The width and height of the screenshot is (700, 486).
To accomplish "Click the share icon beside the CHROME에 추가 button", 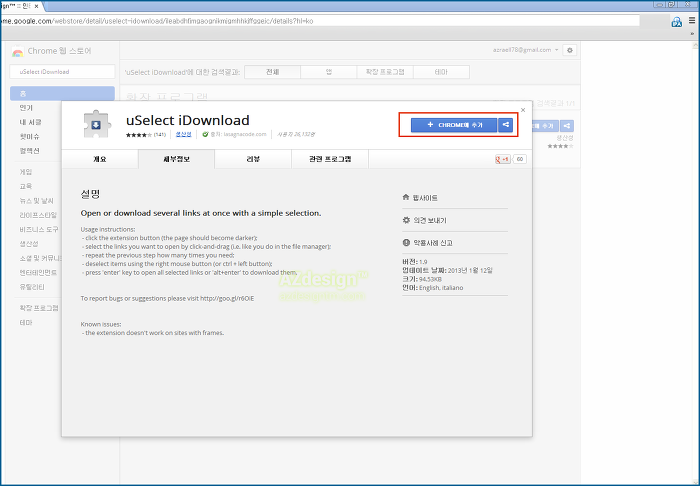I will [505, 125].
